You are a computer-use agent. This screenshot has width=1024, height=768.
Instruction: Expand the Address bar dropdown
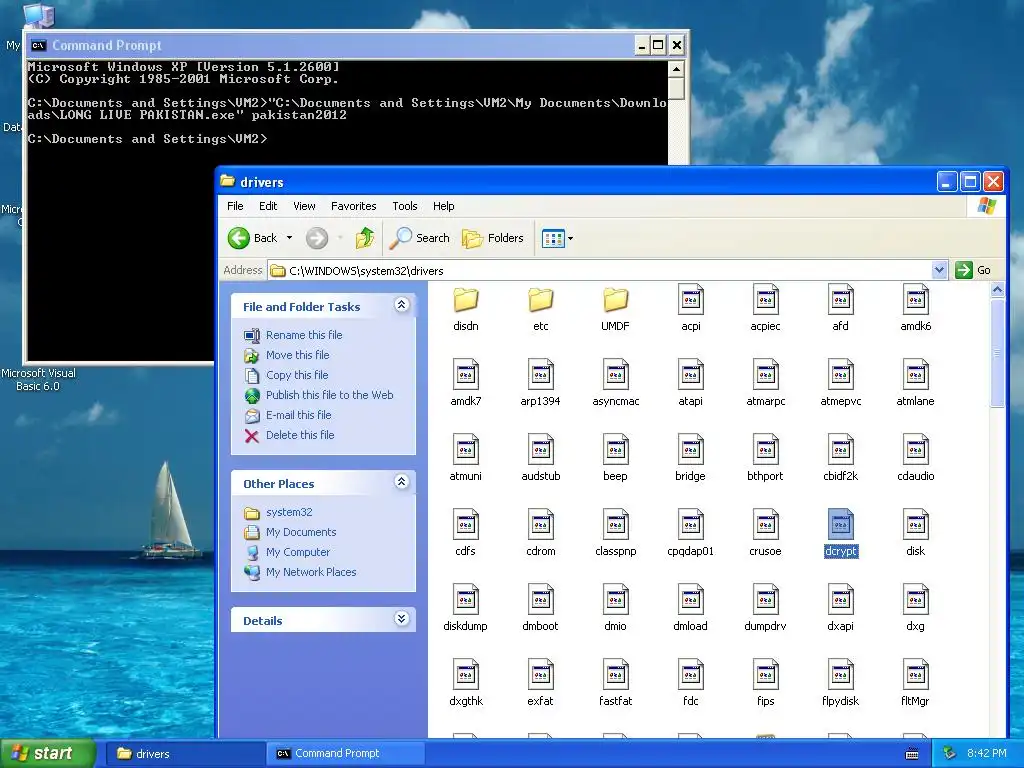[x=939, y=270]
